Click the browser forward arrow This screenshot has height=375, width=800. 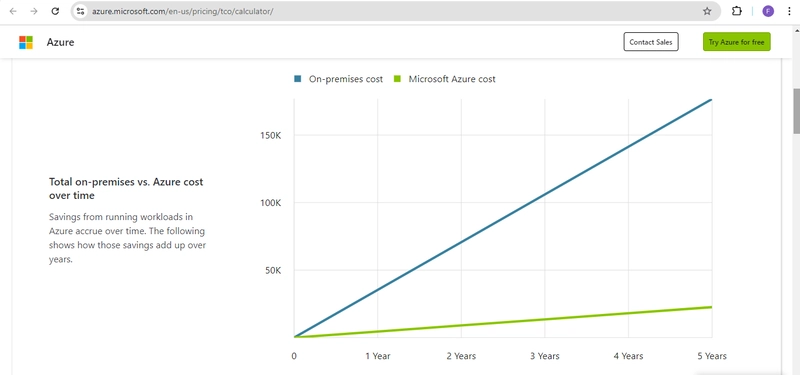[x=34, y=11]
